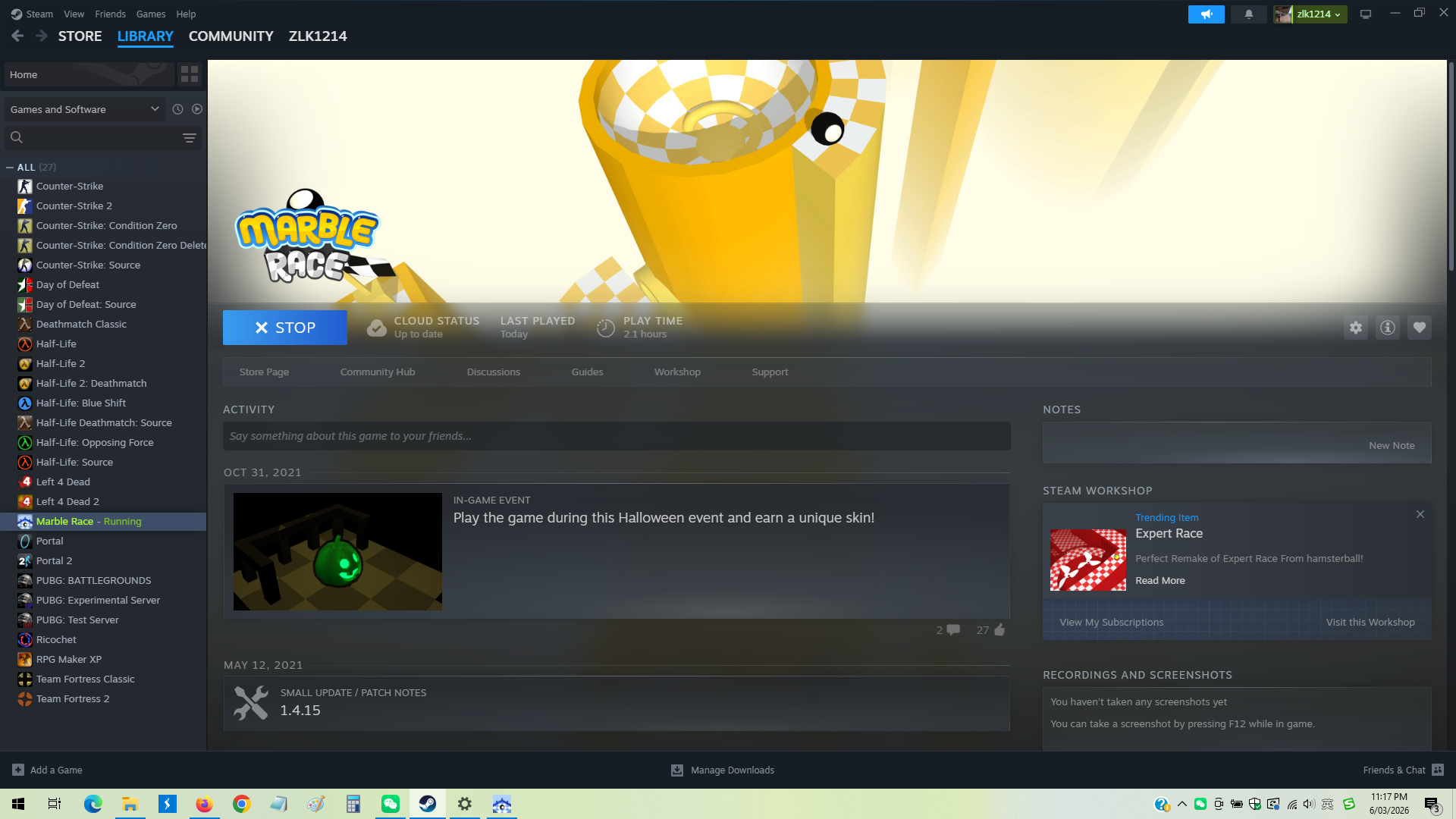This screenshot has height=819, width=1456.
Task: Open game settings gear icon
Action: point(1355,328)
